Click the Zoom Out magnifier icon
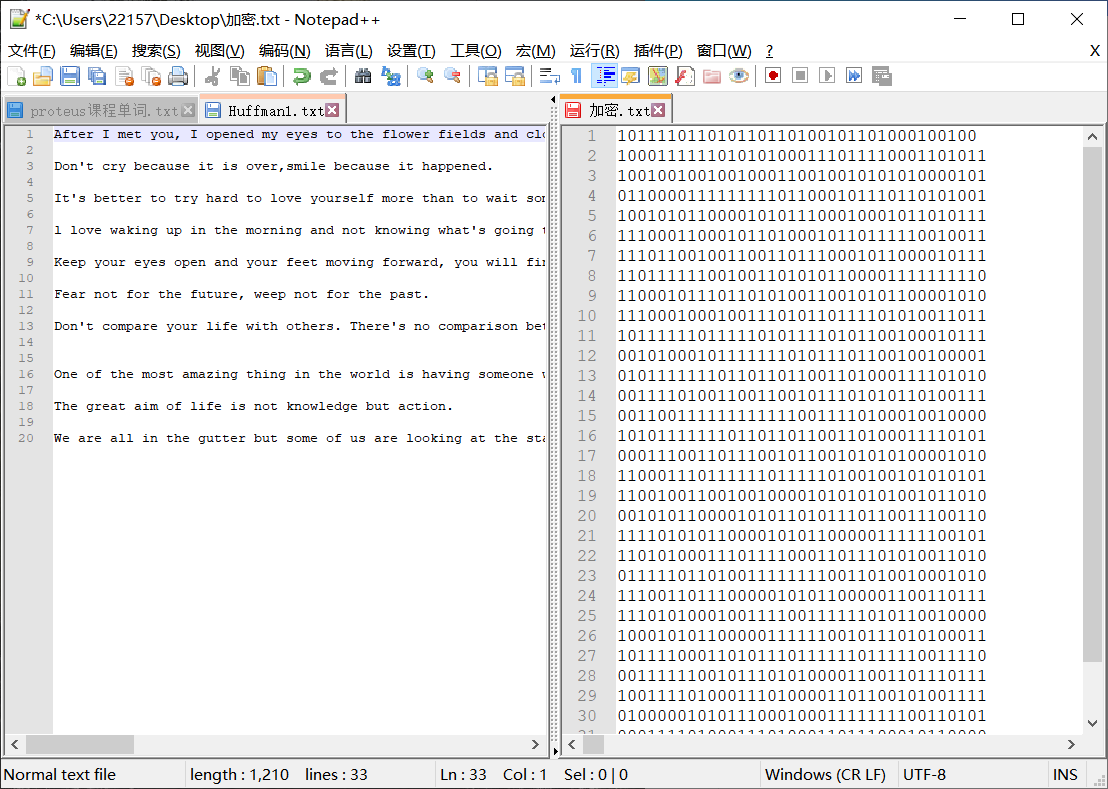The width and height of the screenshot is (1108, 789). [452, 76]
